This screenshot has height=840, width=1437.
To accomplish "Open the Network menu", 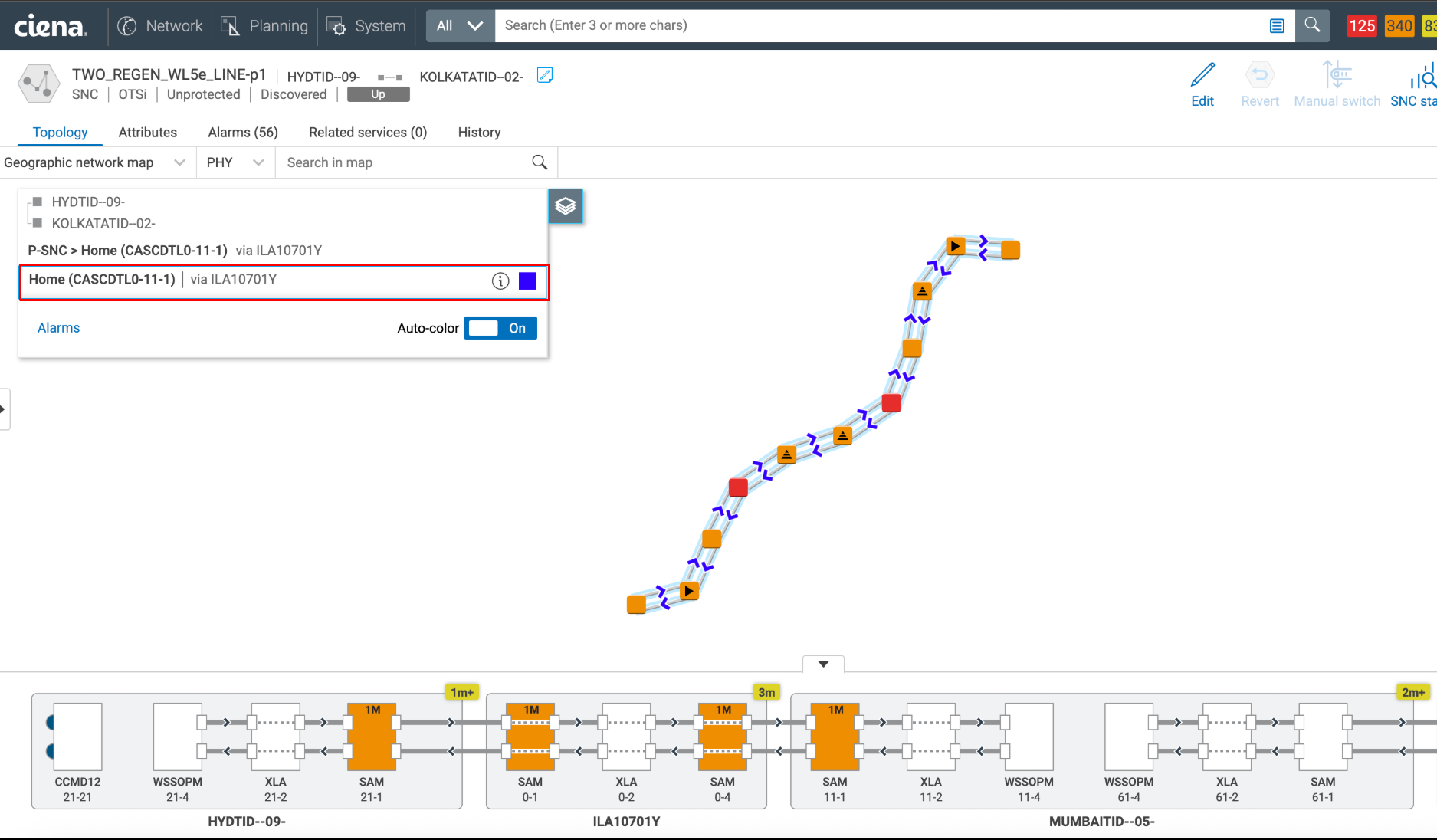I will [x=160, y=26].
